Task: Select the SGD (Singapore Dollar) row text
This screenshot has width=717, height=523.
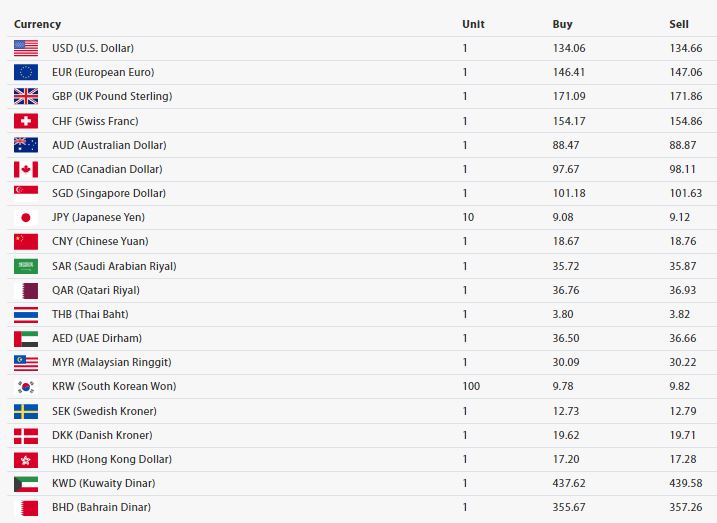Action: pyautogui.click(x=109, y=193)
